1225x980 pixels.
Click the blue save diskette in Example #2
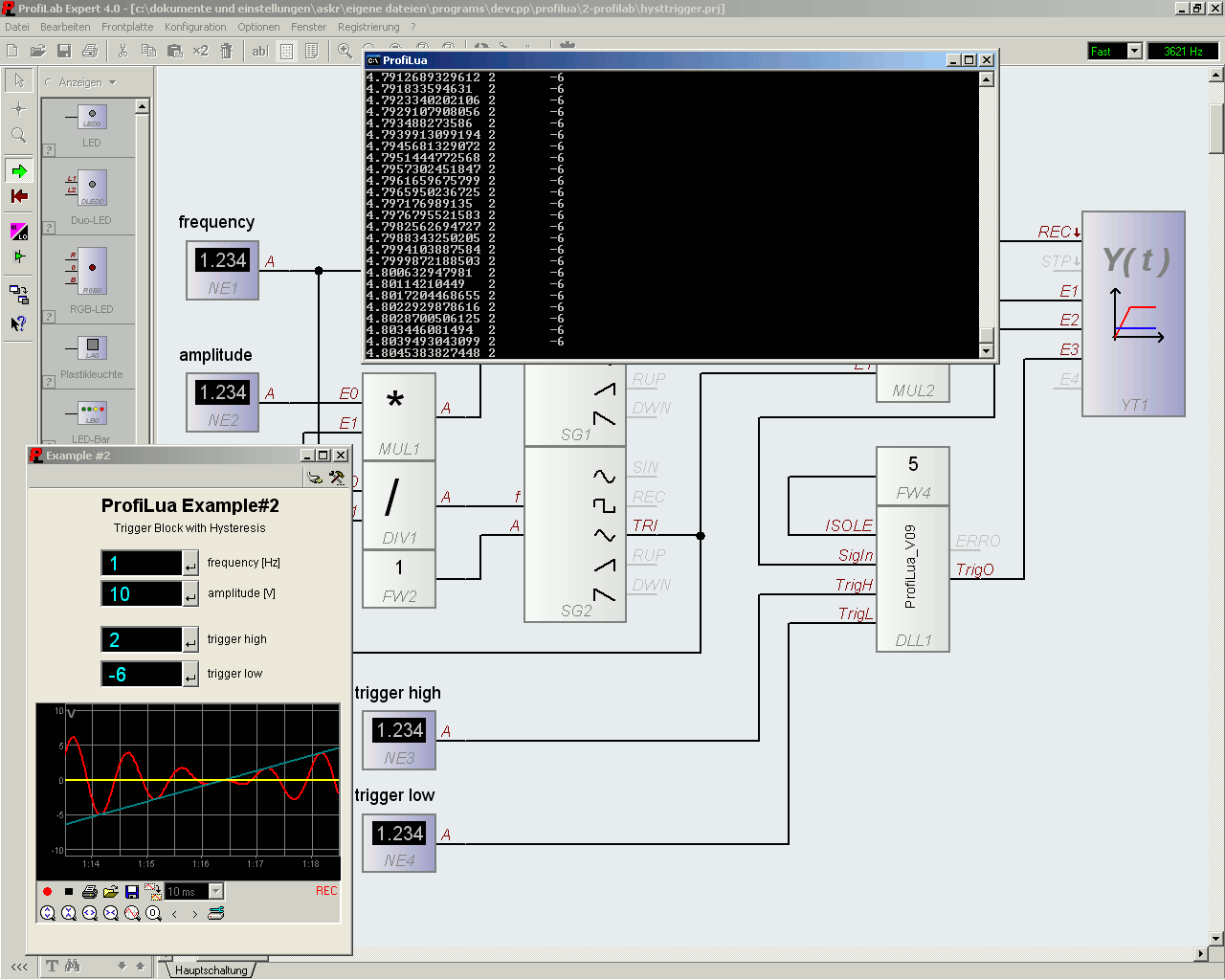[132, 891]
